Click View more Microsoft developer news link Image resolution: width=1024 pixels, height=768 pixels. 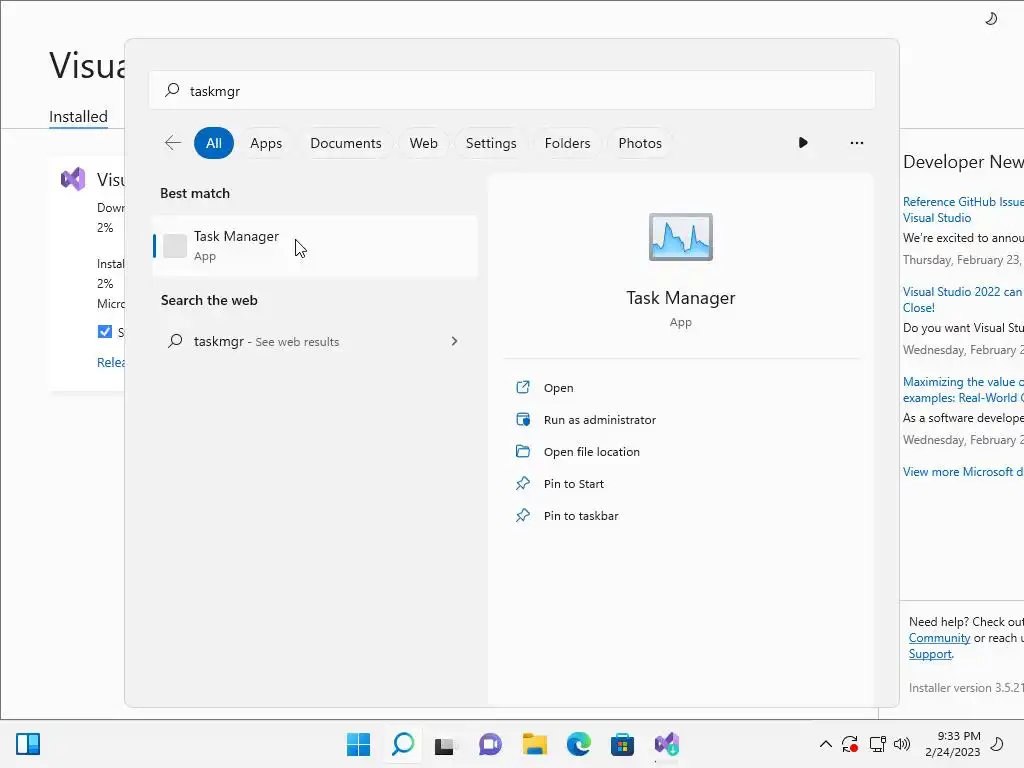963,472
